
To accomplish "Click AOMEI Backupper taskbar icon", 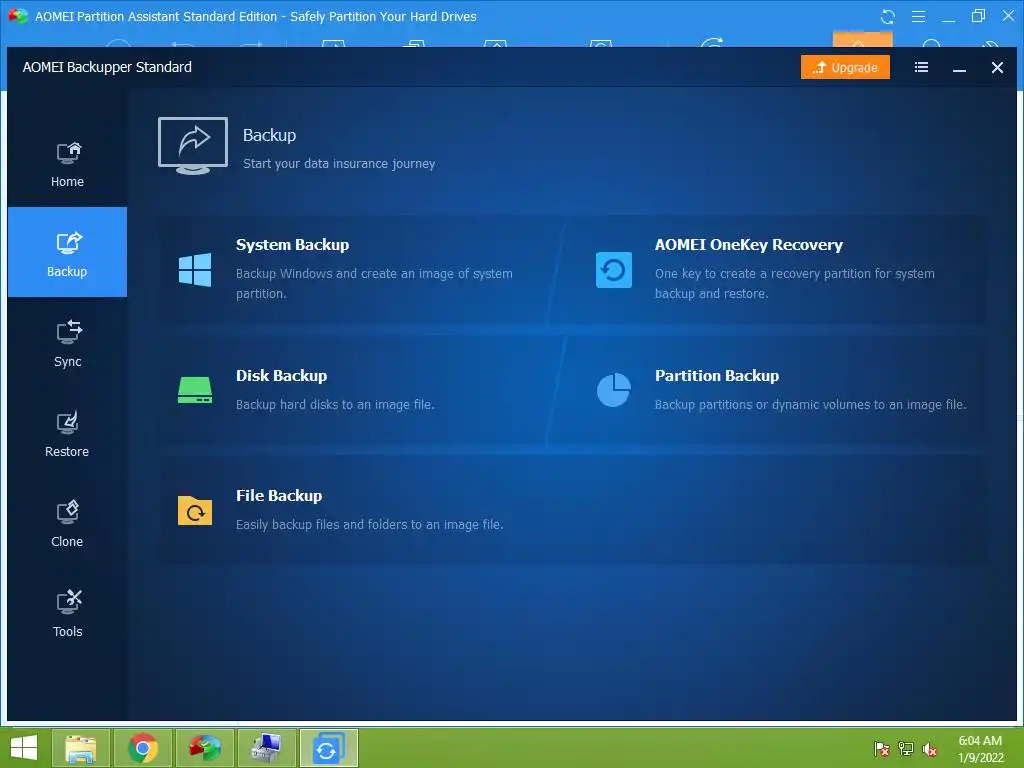I will (328, 748).
